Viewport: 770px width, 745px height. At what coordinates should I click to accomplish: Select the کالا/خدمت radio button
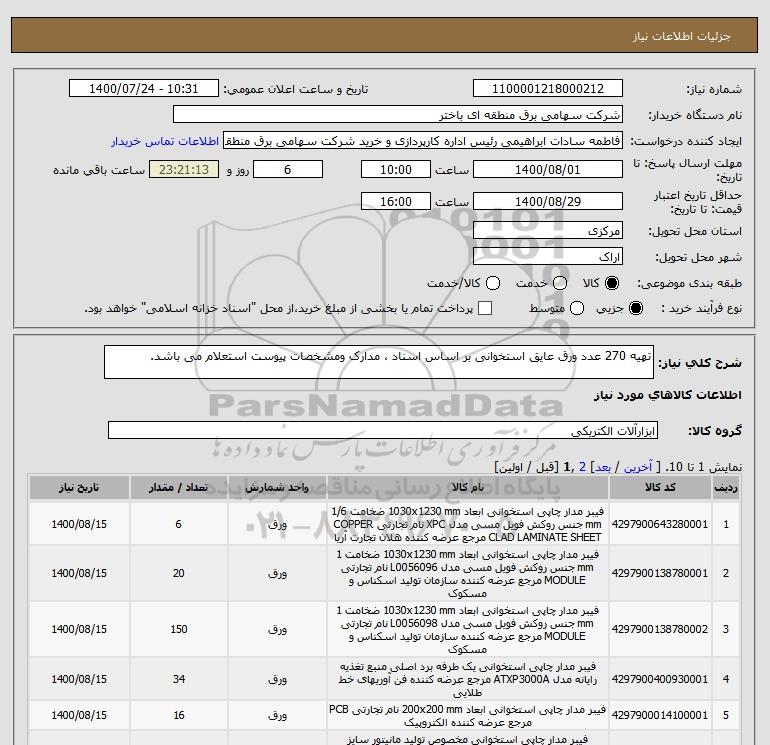[x=493, y=283]
